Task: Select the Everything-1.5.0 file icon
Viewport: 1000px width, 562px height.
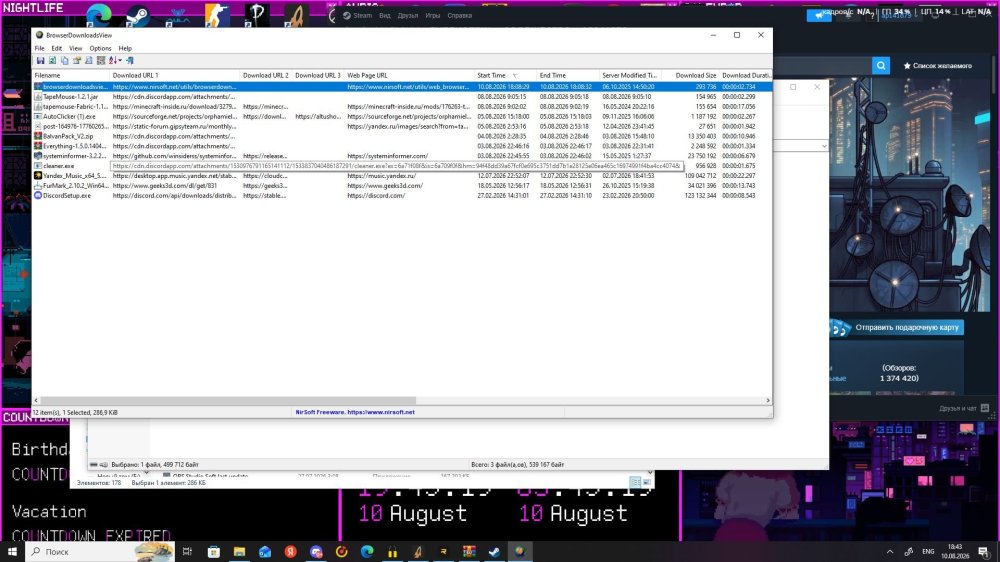Action: click(38, 146)
